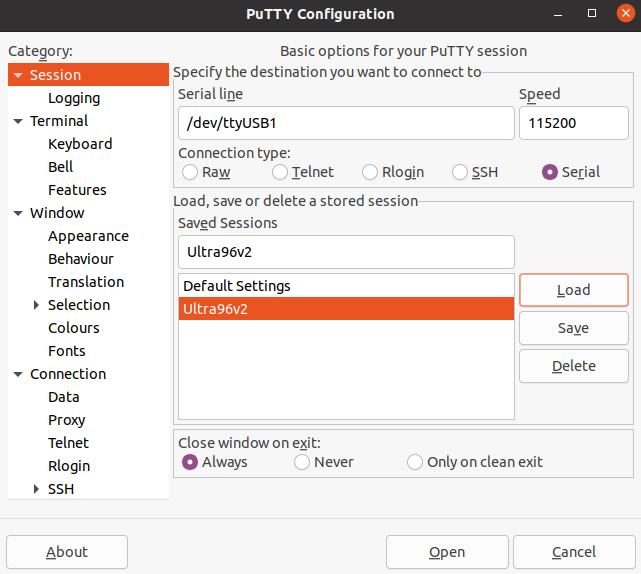Open the Window category
Image resolution: width=641 pixels, height=574 pixels.
tap(57, 213)
